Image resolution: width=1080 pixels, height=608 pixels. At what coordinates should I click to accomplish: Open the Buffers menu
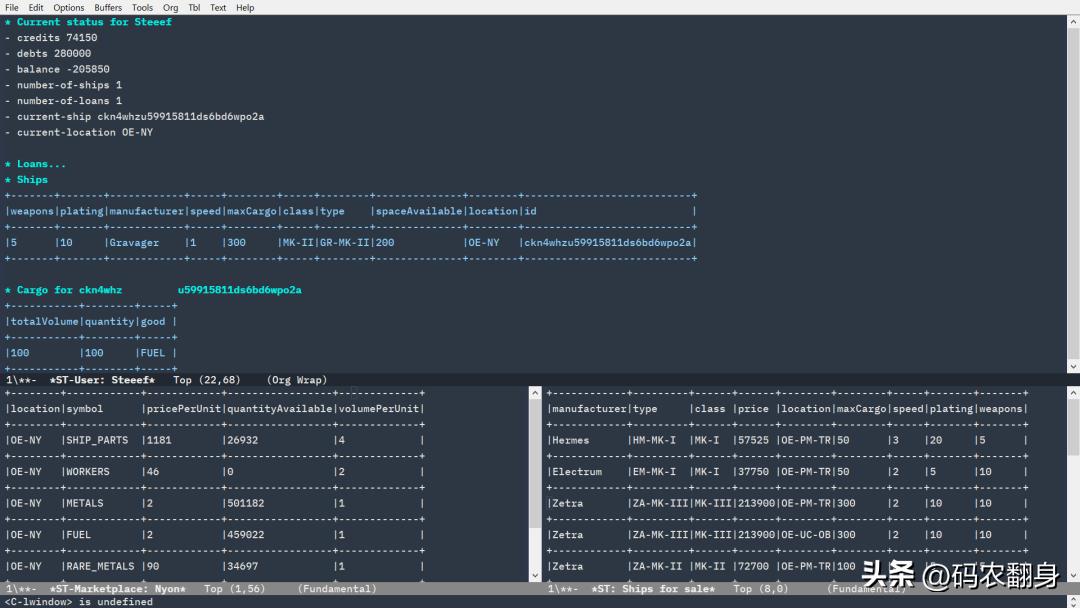[108, 7]
